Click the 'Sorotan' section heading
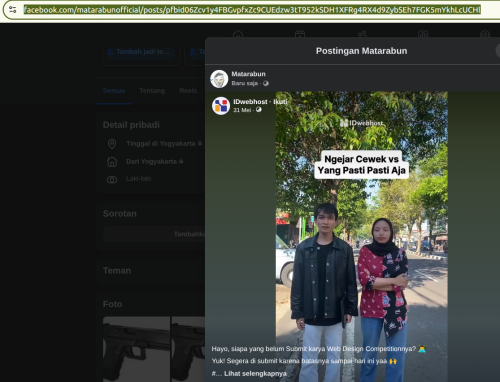500x382 pixels. coord(120,214)
